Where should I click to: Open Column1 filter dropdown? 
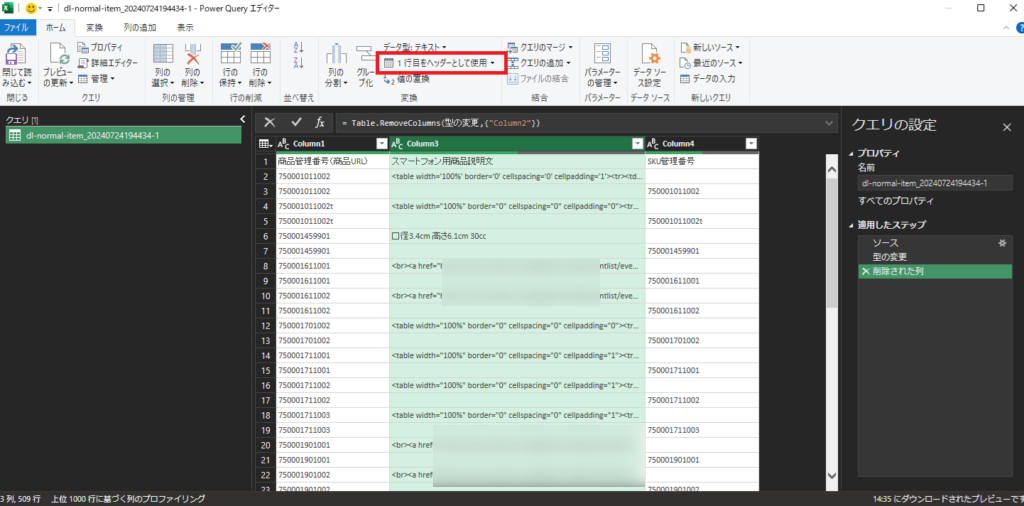[381, 144]
